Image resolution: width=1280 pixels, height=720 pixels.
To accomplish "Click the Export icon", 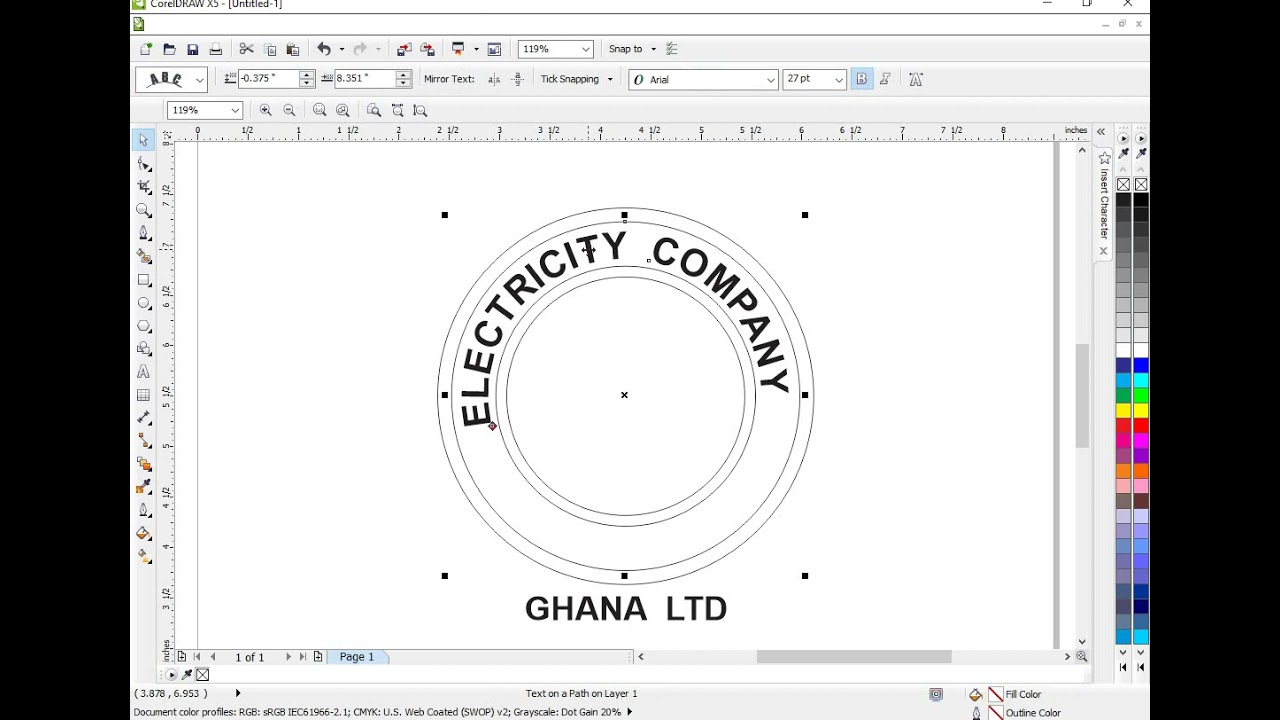I will (428, 49).
